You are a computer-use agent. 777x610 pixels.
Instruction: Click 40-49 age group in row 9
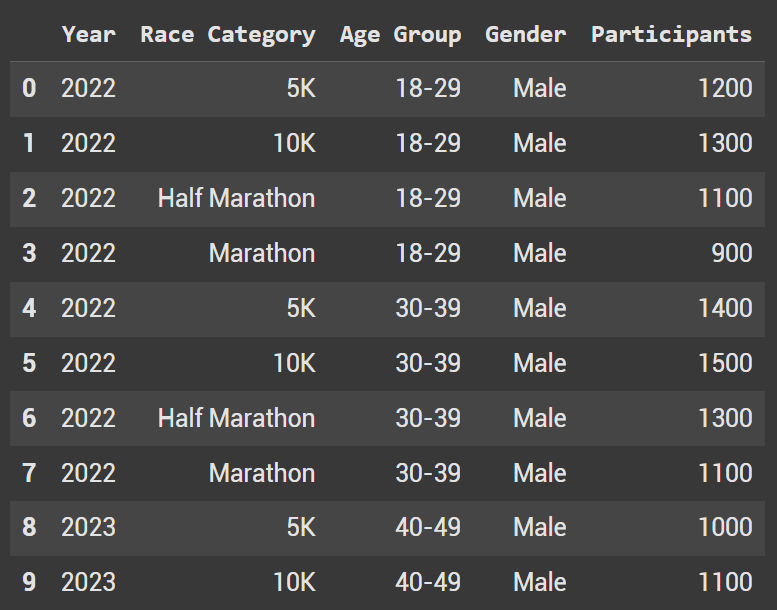428,582
